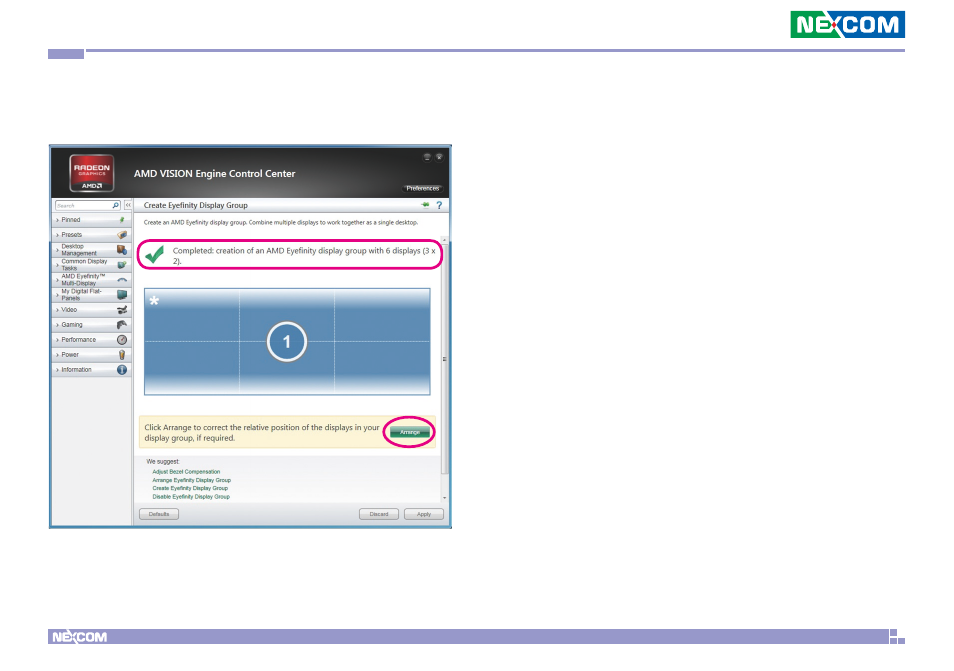Click the Arrange button
954x671 pixels.
click(x=409, y=432)
